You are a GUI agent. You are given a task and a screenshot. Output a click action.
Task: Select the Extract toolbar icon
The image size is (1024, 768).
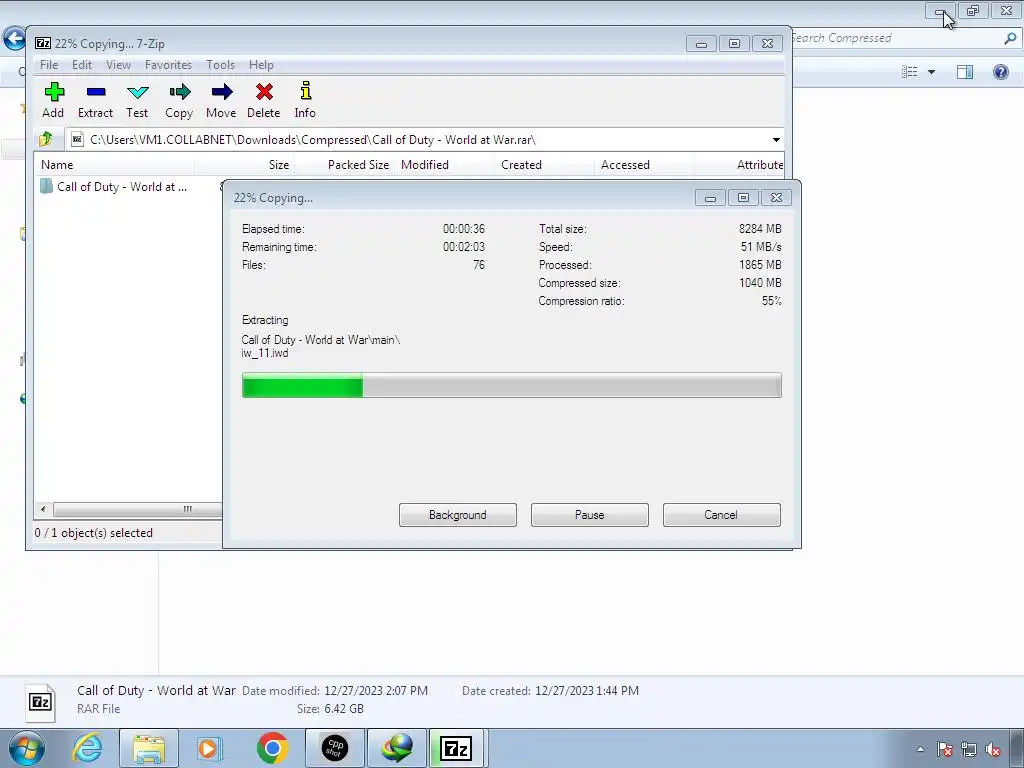(x=96, y=92)
